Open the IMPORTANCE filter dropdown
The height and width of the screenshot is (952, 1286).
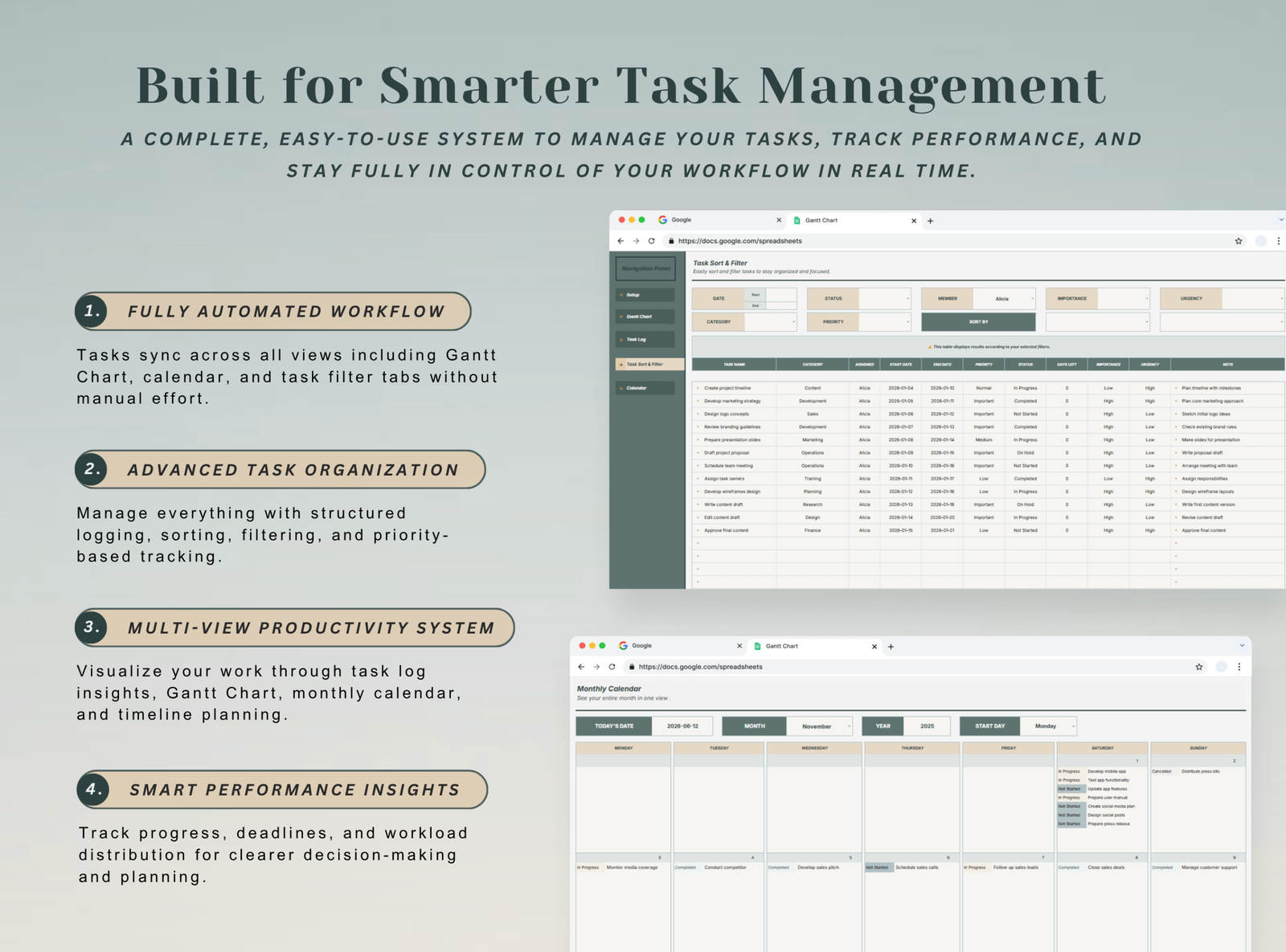(x=1123, y=299)
